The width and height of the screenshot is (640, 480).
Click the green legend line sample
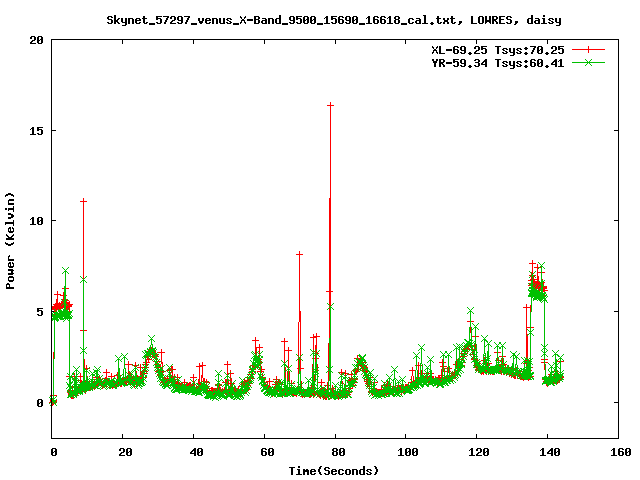point(588,62)
